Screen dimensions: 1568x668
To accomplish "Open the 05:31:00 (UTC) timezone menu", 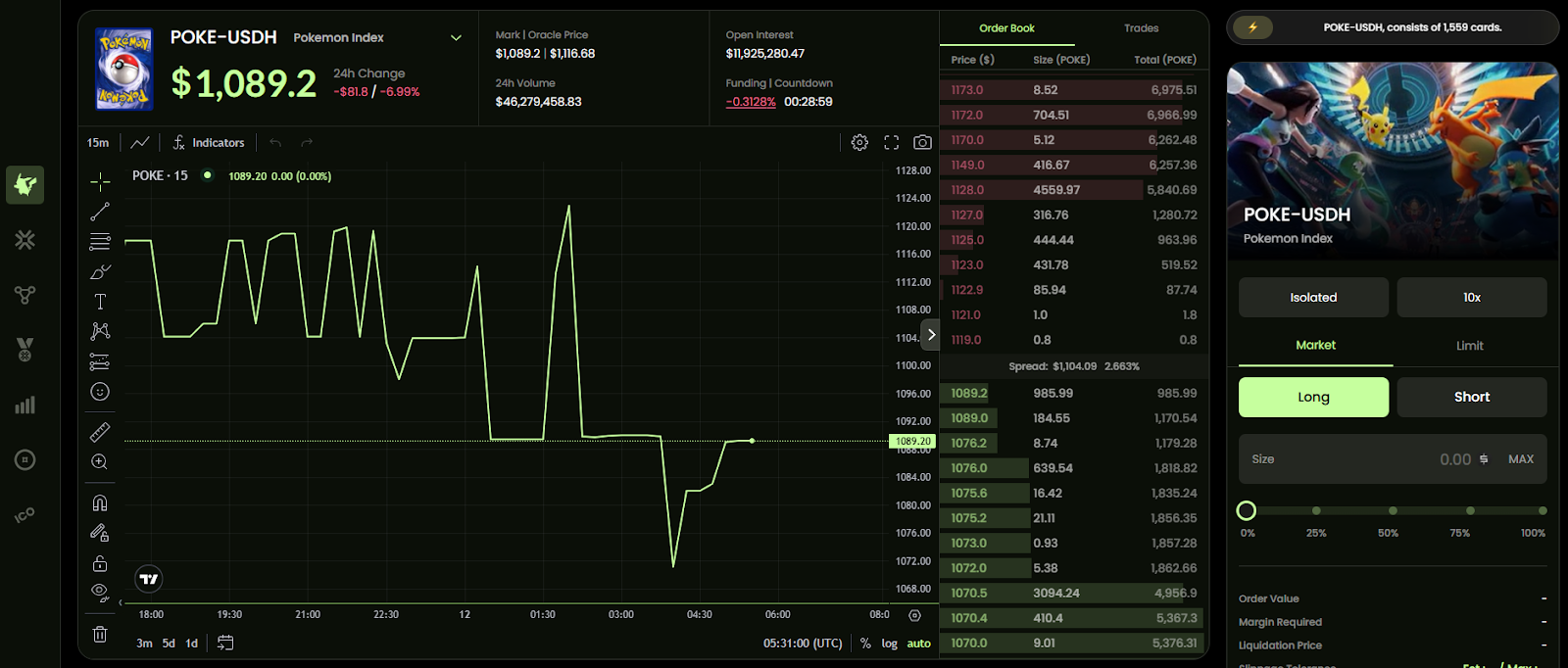I will pos(803,644).
